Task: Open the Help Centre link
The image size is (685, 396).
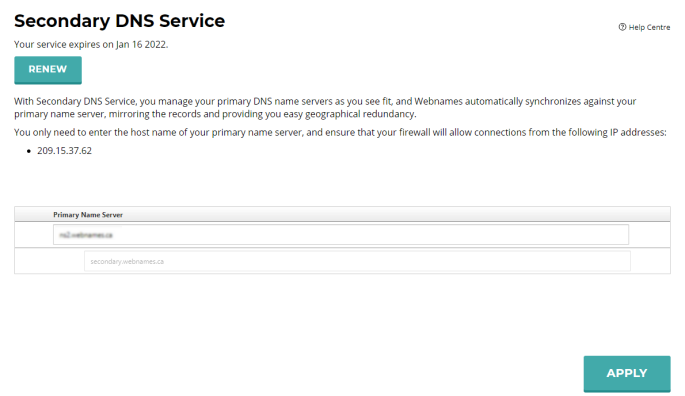Action: click(649, 27)
